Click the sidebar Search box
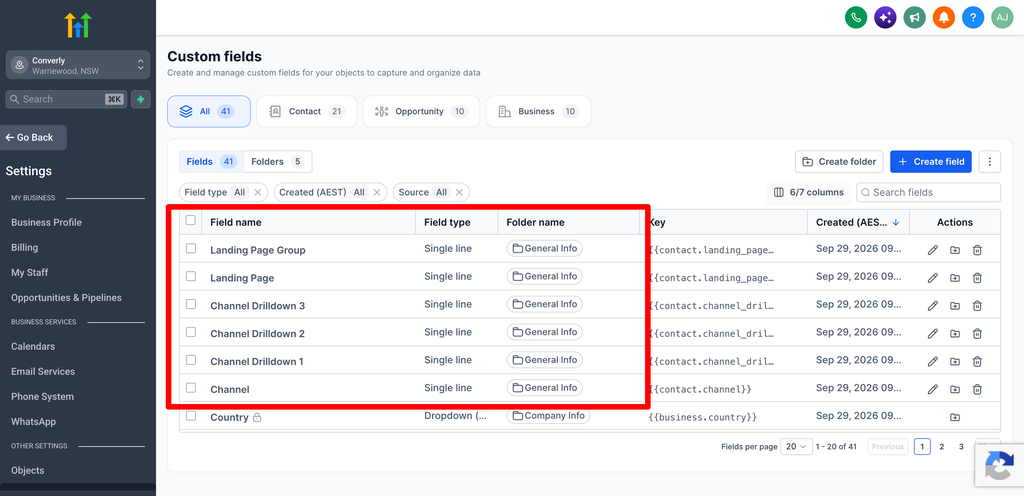Screen dimensions: 1024x496 pos(67,99)
